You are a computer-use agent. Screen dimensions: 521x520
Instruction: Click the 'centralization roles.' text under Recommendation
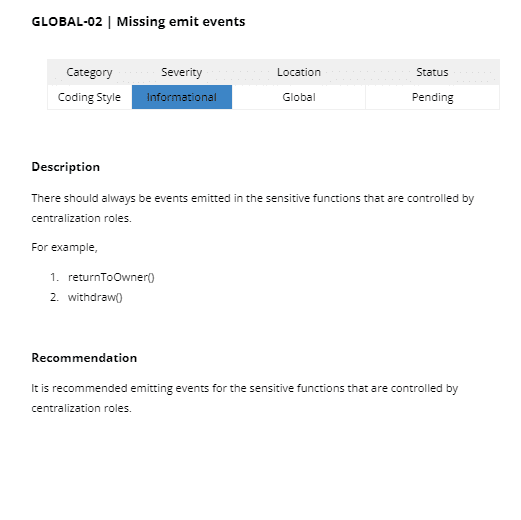click(82, 408)
